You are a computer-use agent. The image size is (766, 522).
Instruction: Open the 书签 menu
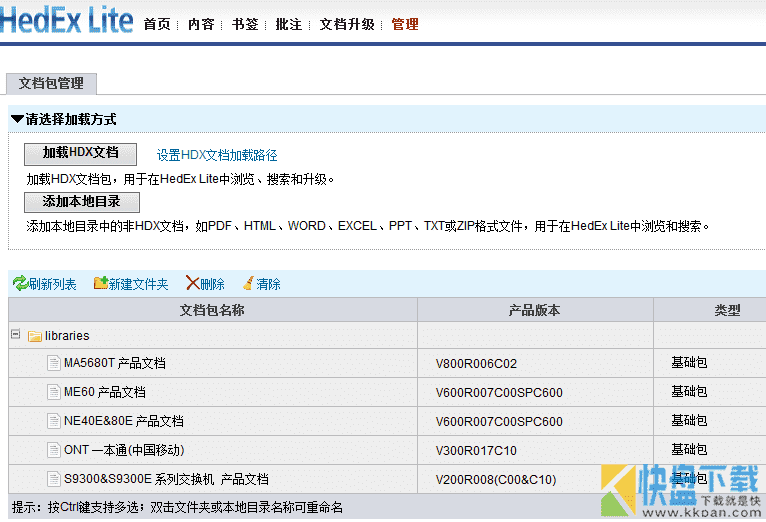tap(245, 24)
